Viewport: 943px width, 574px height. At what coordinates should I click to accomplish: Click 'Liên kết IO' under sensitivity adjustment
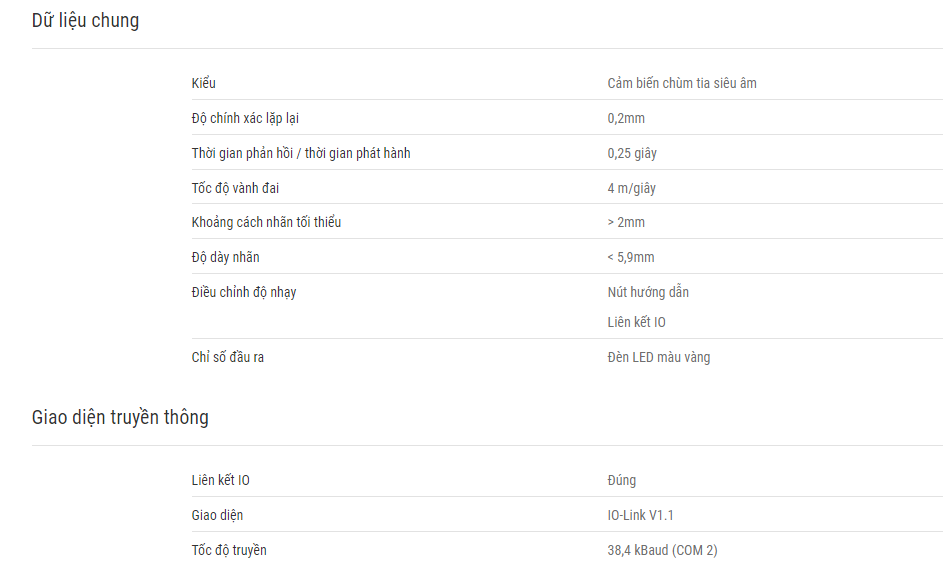[636, 322]
